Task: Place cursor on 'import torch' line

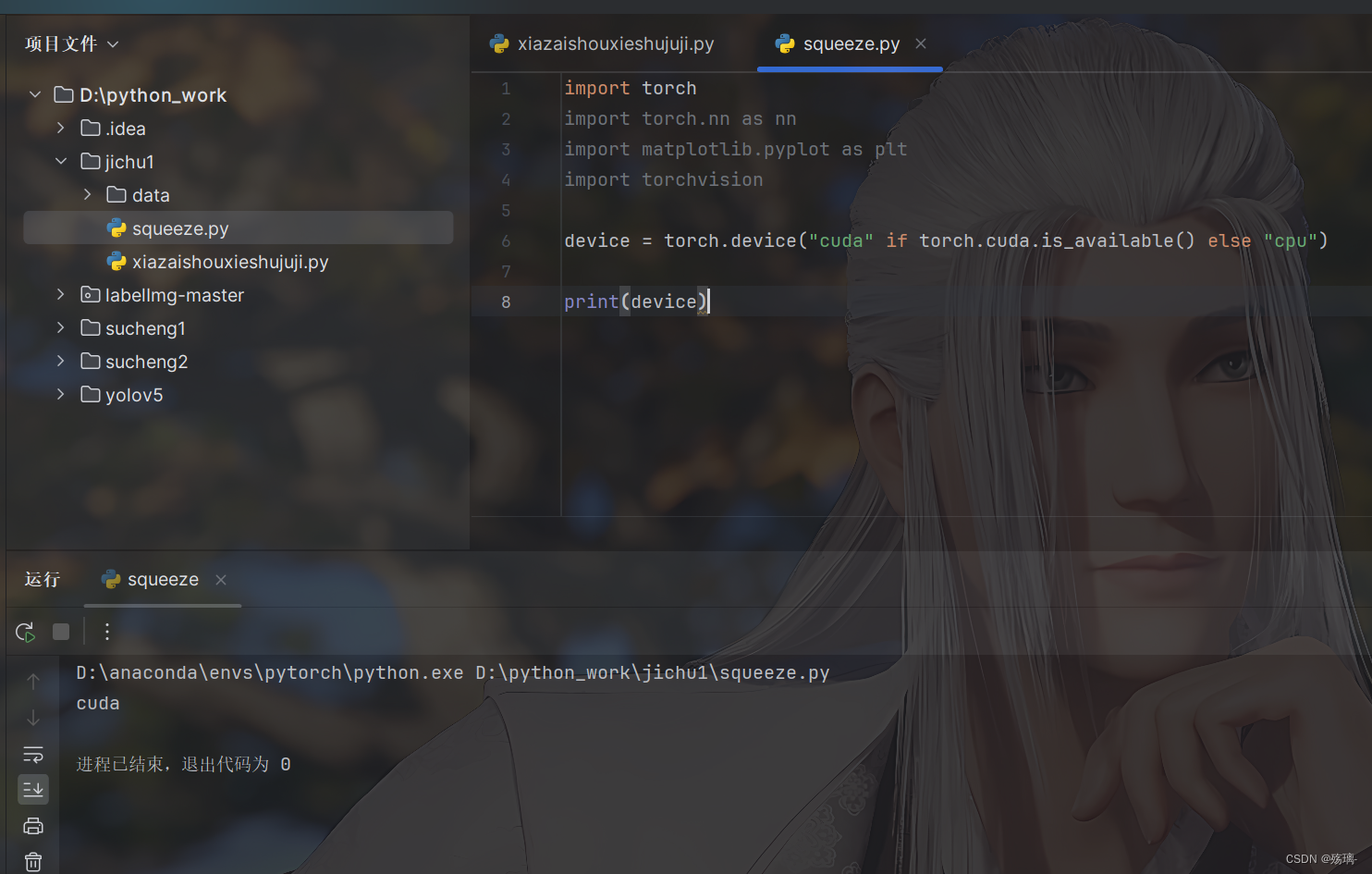Action: [631, 88]
